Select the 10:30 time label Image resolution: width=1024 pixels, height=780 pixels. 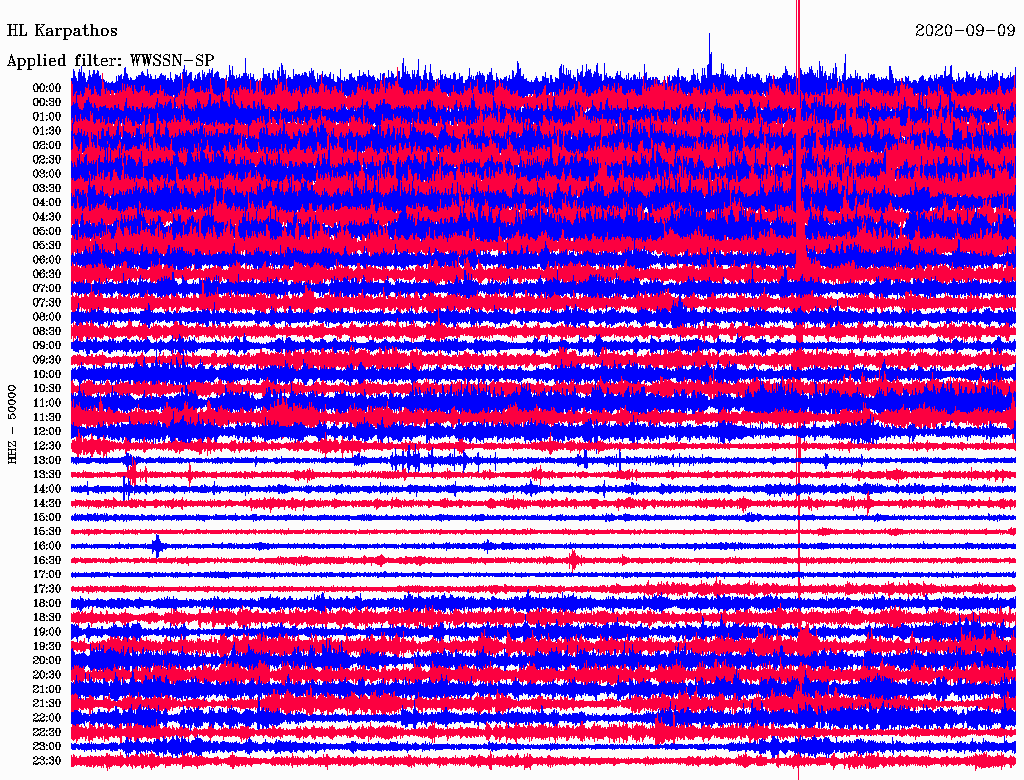(x=47, y=389)
